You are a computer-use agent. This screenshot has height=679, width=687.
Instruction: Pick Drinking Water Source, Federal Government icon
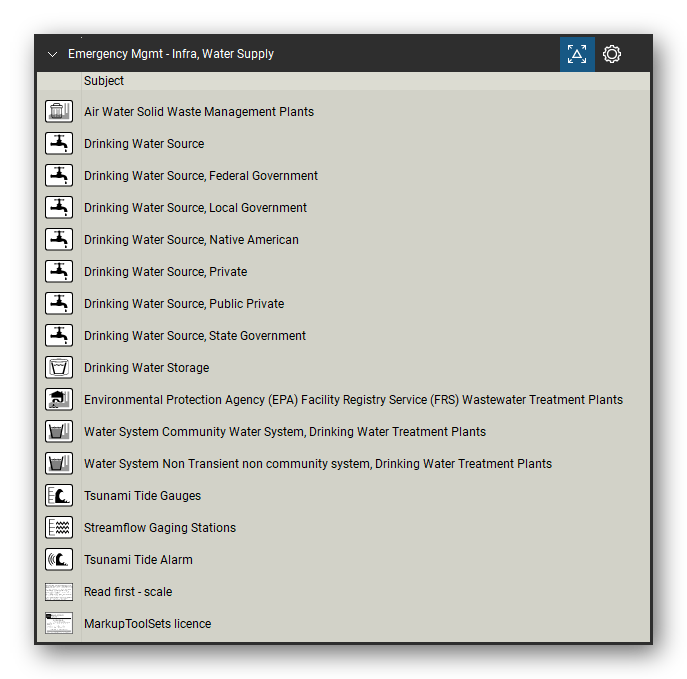tap(59, 175)
